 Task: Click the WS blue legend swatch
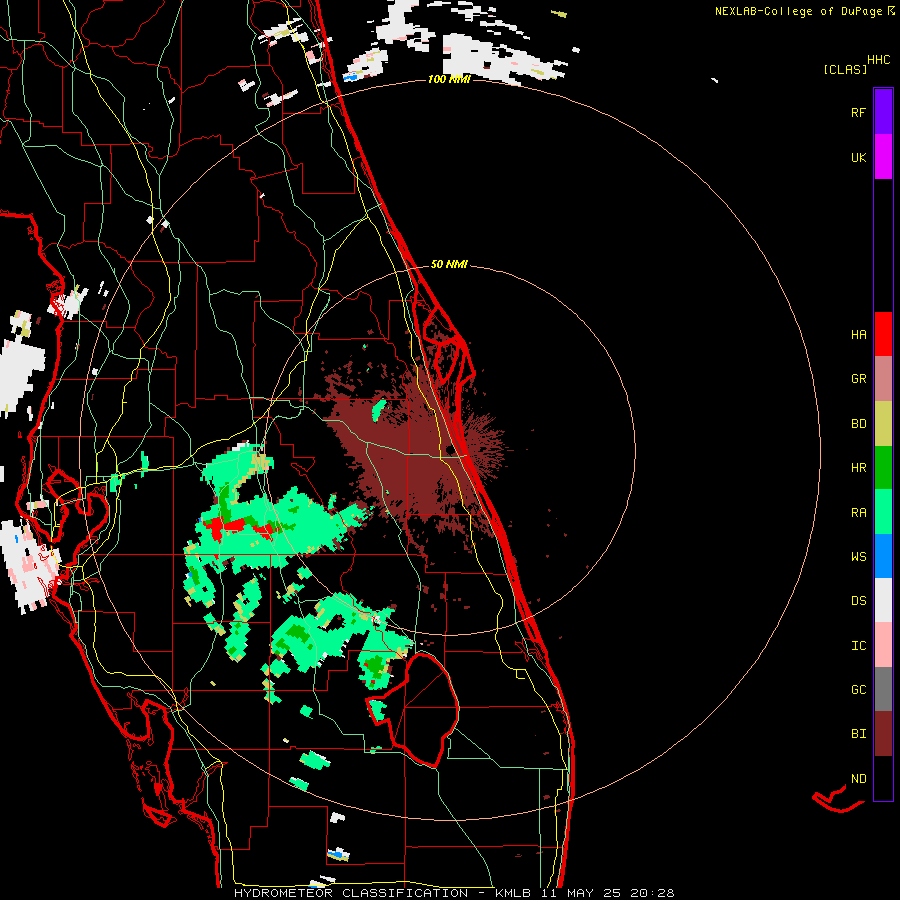pyautogui.click(x=883, y=556)
